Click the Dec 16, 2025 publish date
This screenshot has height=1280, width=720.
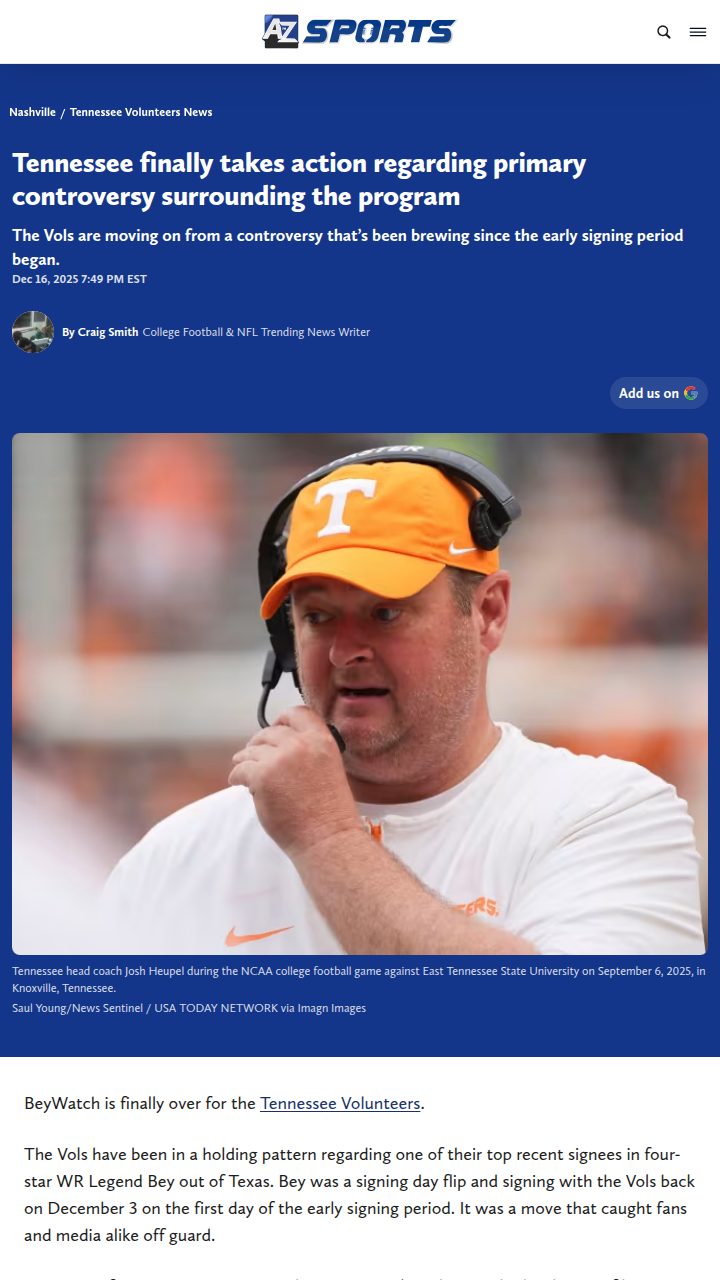(79, 279)
